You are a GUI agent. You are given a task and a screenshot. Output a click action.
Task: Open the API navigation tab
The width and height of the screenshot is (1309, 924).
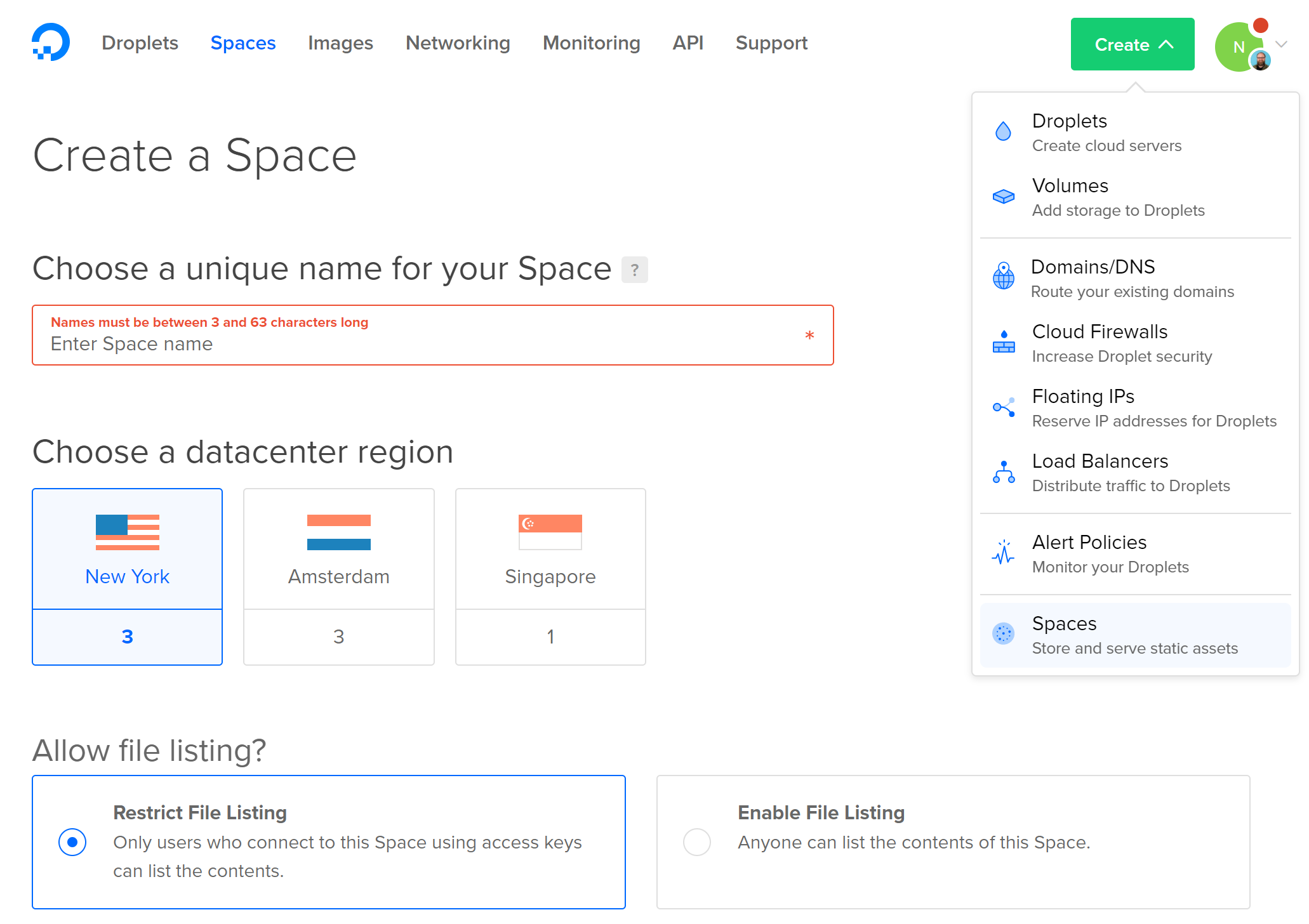point(688,43)
